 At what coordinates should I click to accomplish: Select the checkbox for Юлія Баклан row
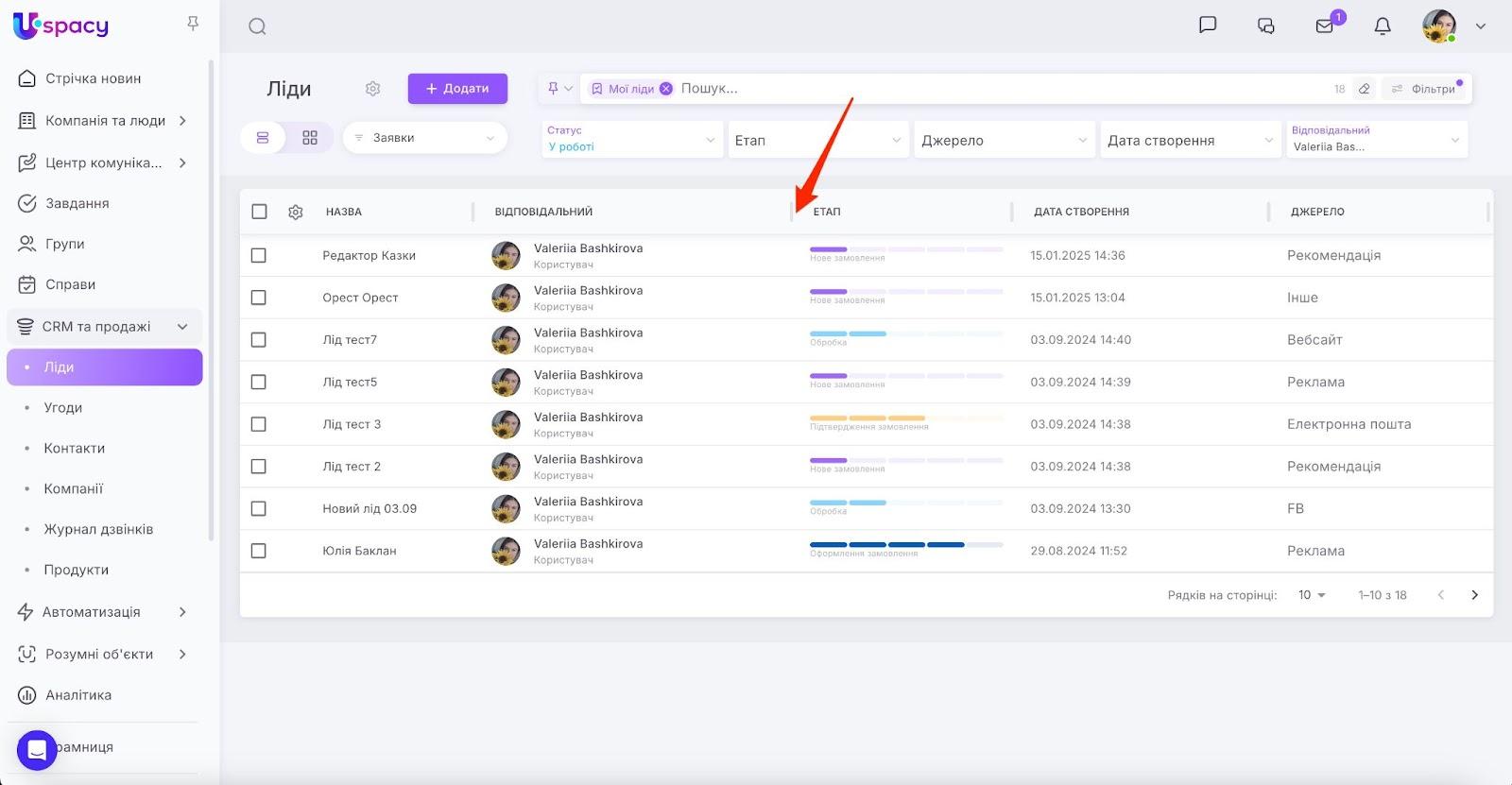(x=259, y=551)
